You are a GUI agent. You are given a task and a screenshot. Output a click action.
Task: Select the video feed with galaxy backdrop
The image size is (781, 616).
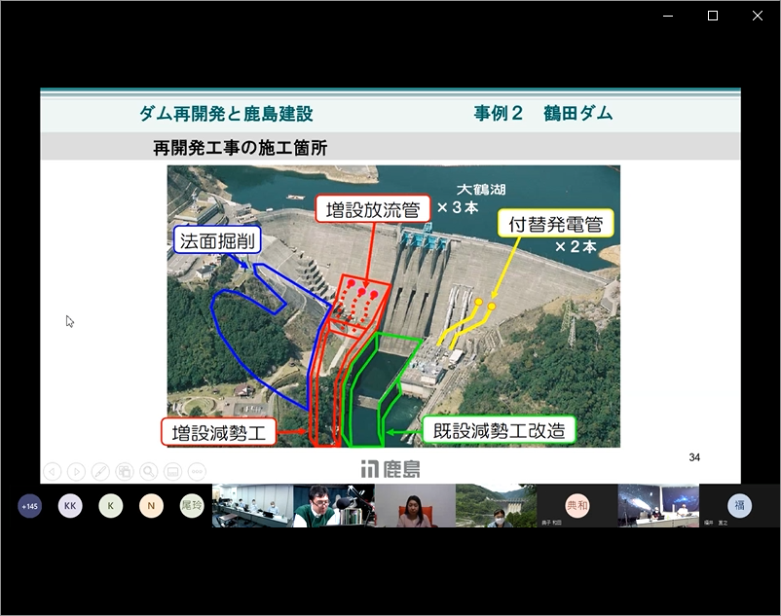(658, 506)
